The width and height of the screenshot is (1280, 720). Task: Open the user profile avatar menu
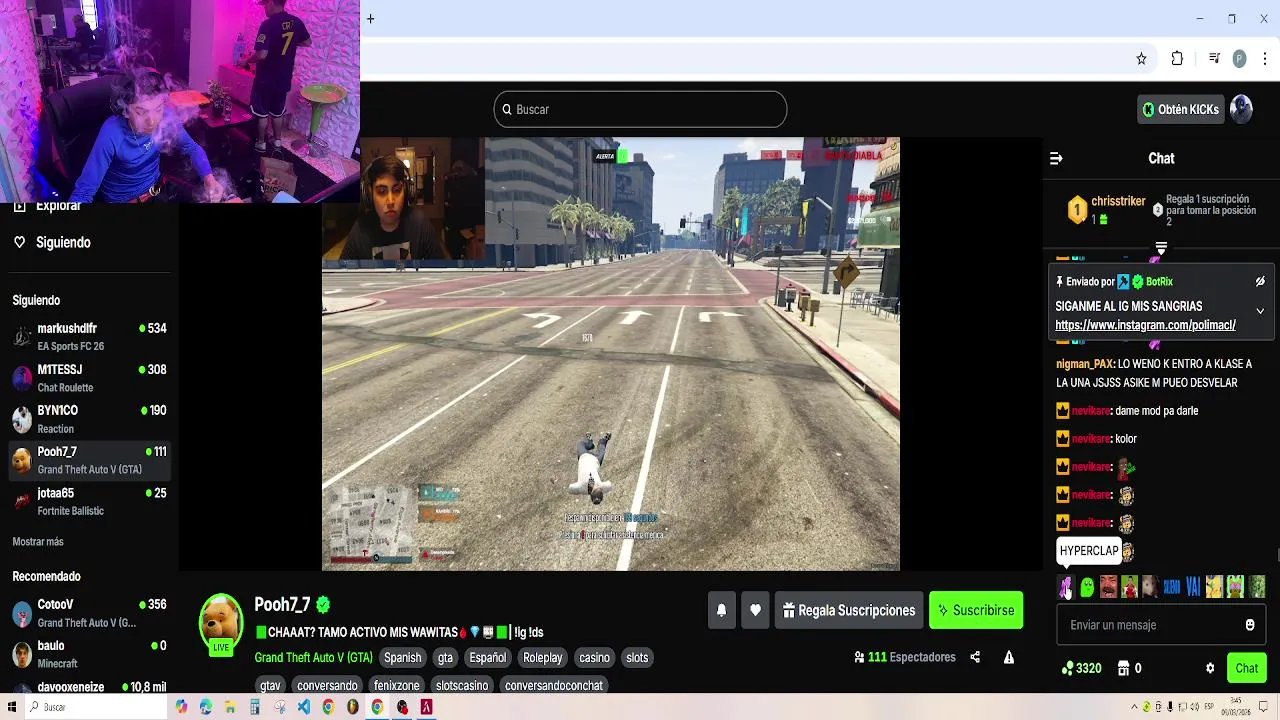(1241, 109)
